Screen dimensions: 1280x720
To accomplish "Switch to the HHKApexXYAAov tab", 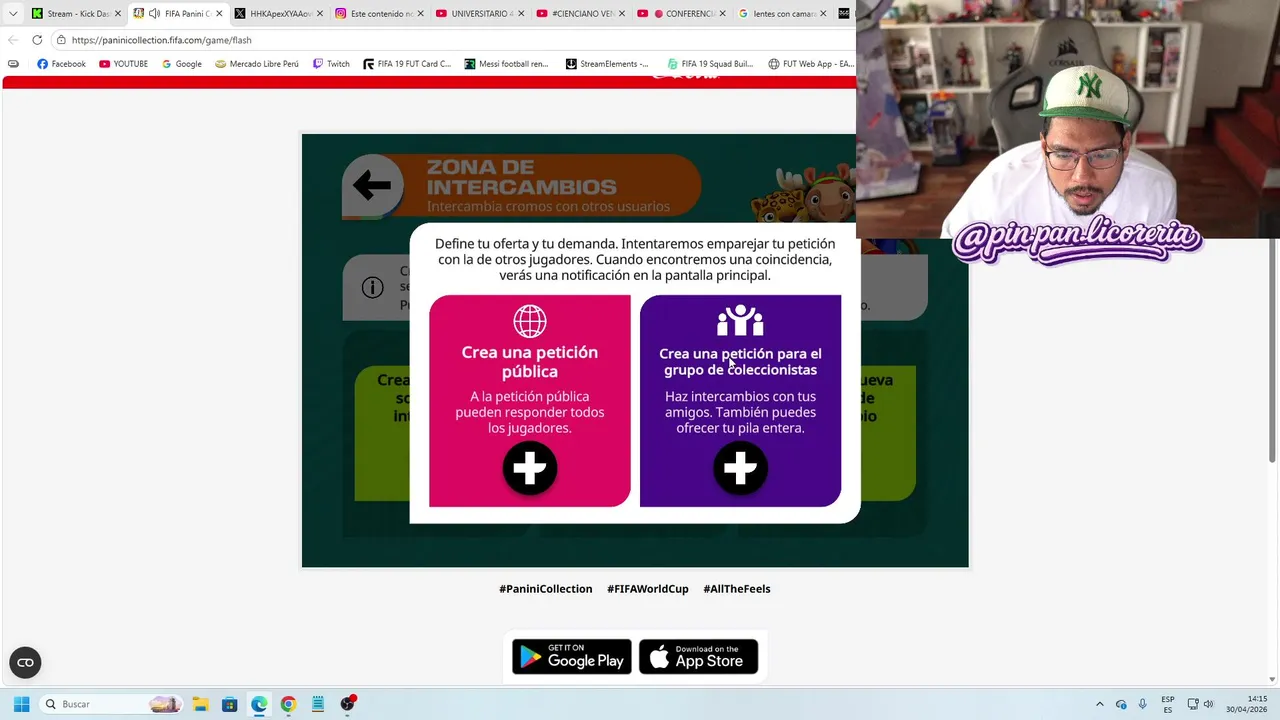I will click(x=278, y=14).
